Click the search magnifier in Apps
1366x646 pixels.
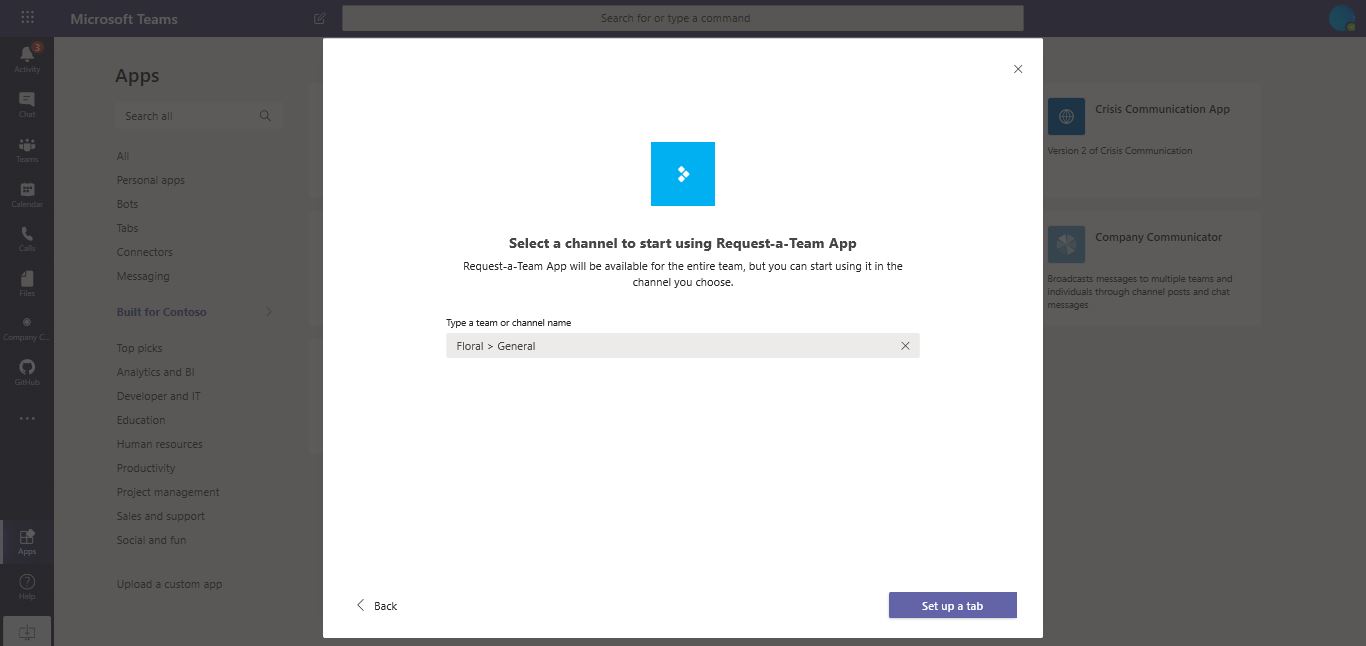(265, 116)
